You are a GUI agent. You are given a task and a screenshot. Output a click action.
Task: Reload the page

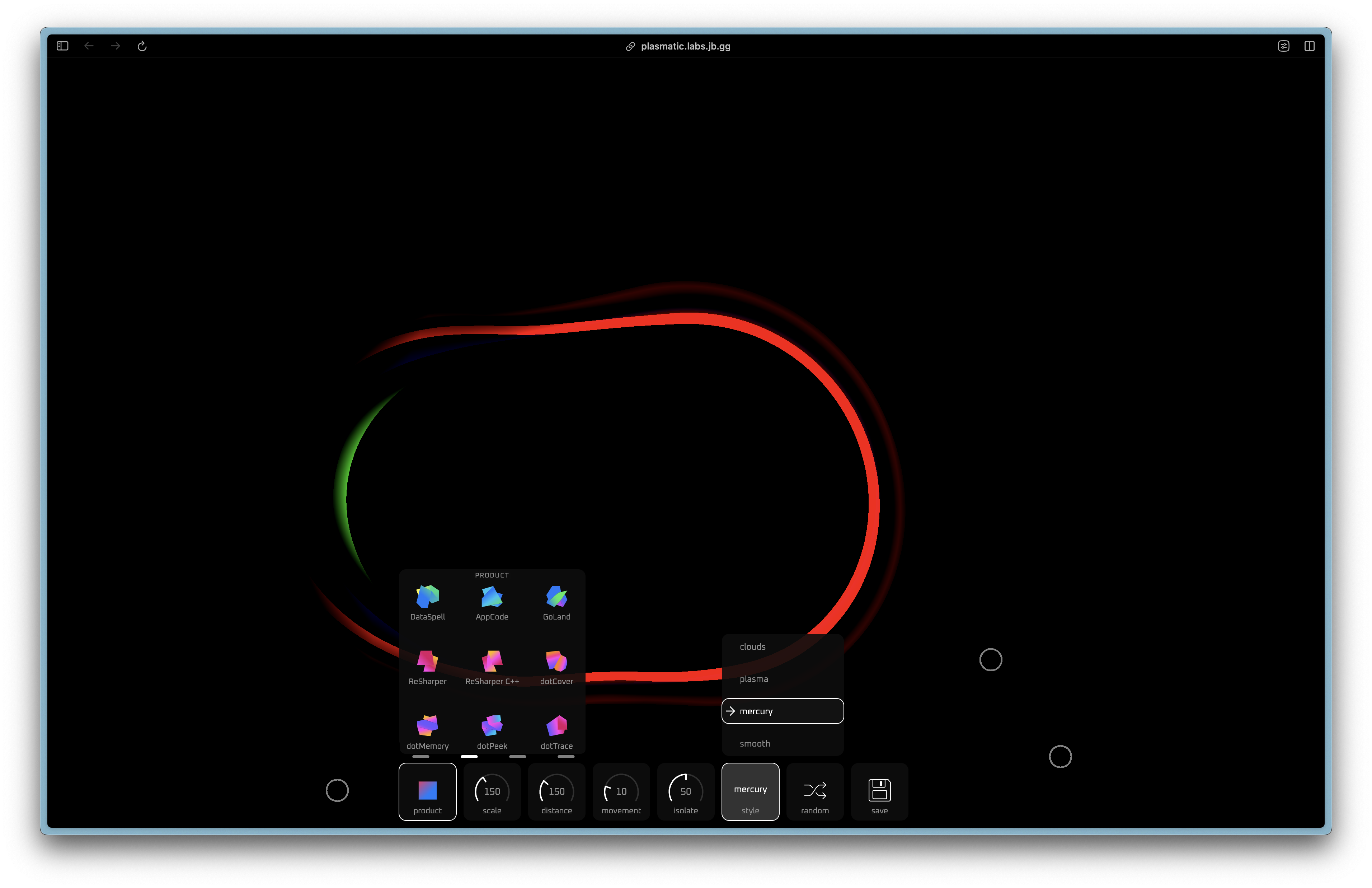click(142, 46)
